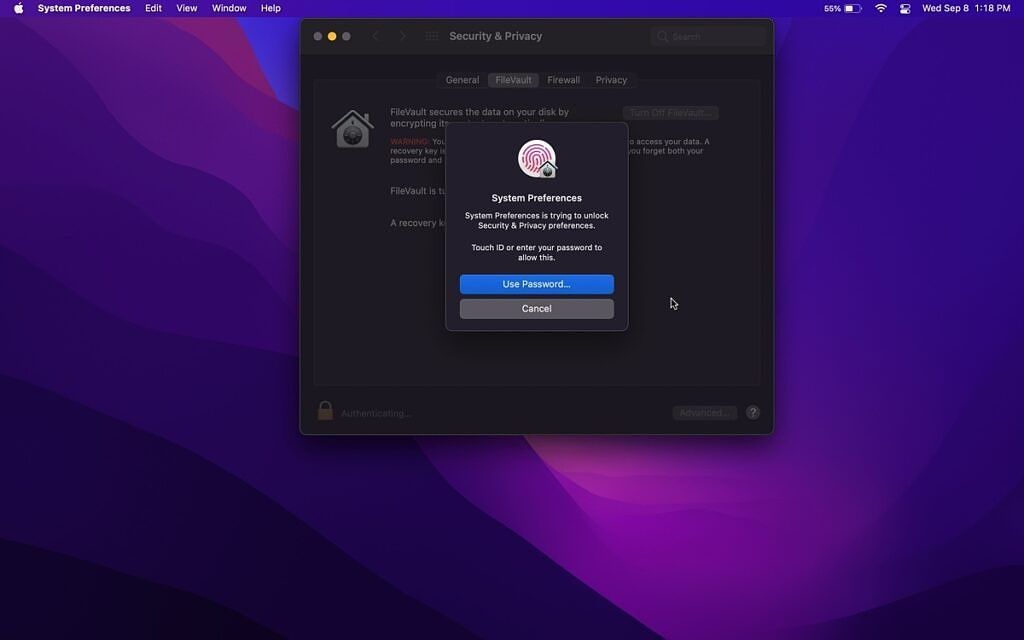1024x640 pixels.
Task: Click the FileVault house padlock icon
Action: (353, 128)
